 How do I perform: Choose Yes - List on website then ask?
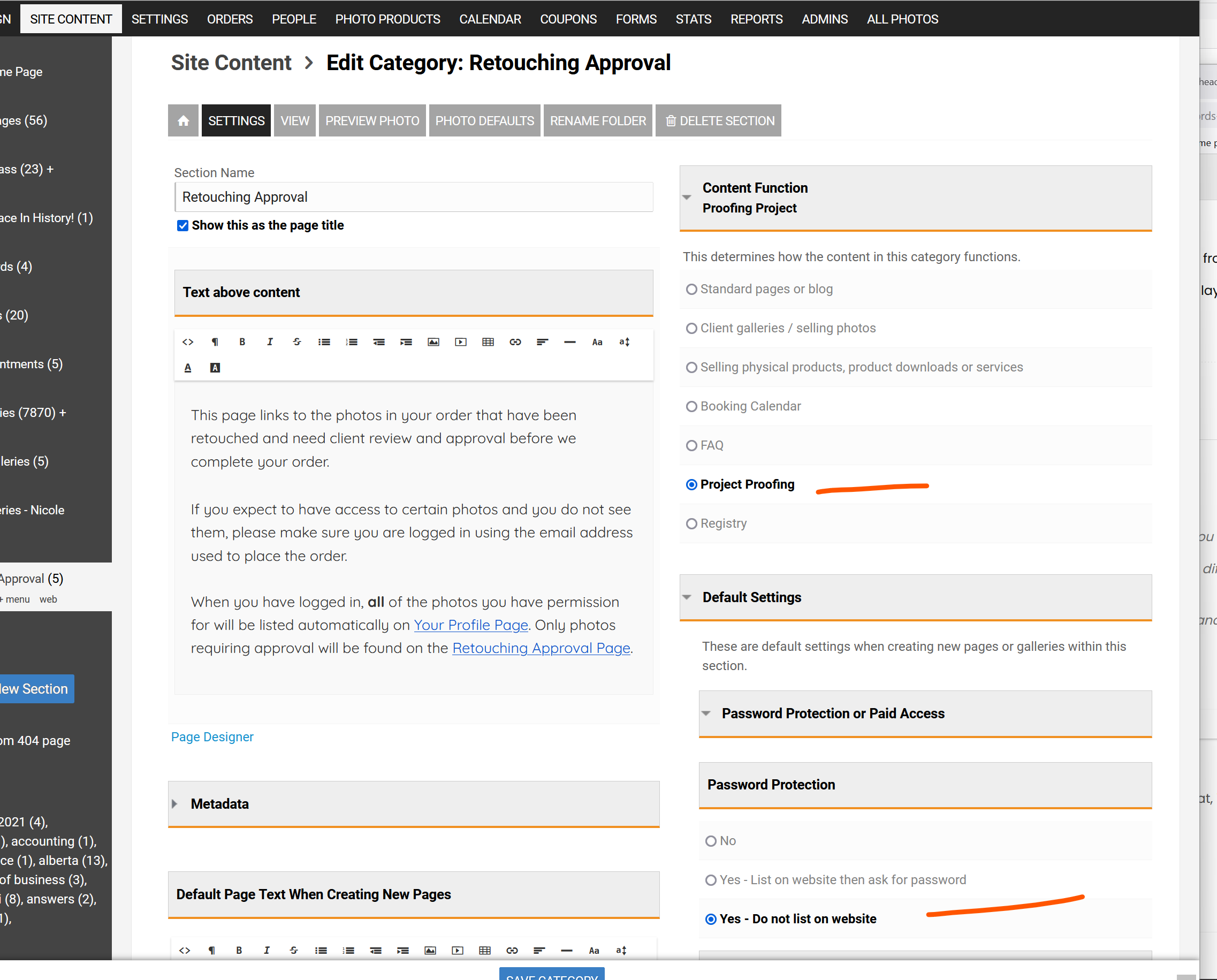tap(711, 880)
